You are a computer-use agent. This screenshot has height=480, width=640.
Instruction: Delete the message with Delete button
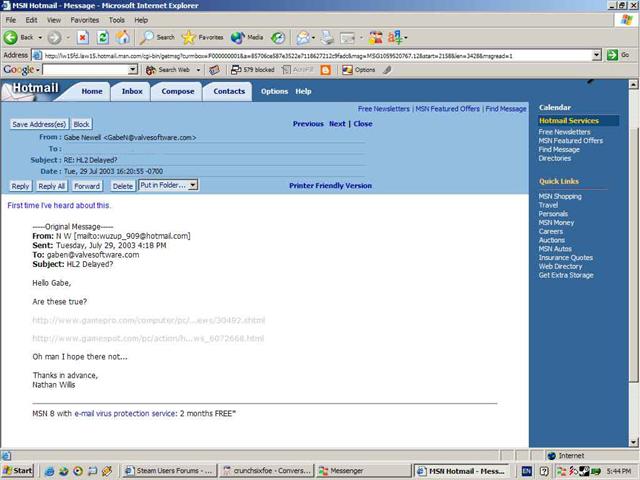pyautogui.click(x=122, y=186)
